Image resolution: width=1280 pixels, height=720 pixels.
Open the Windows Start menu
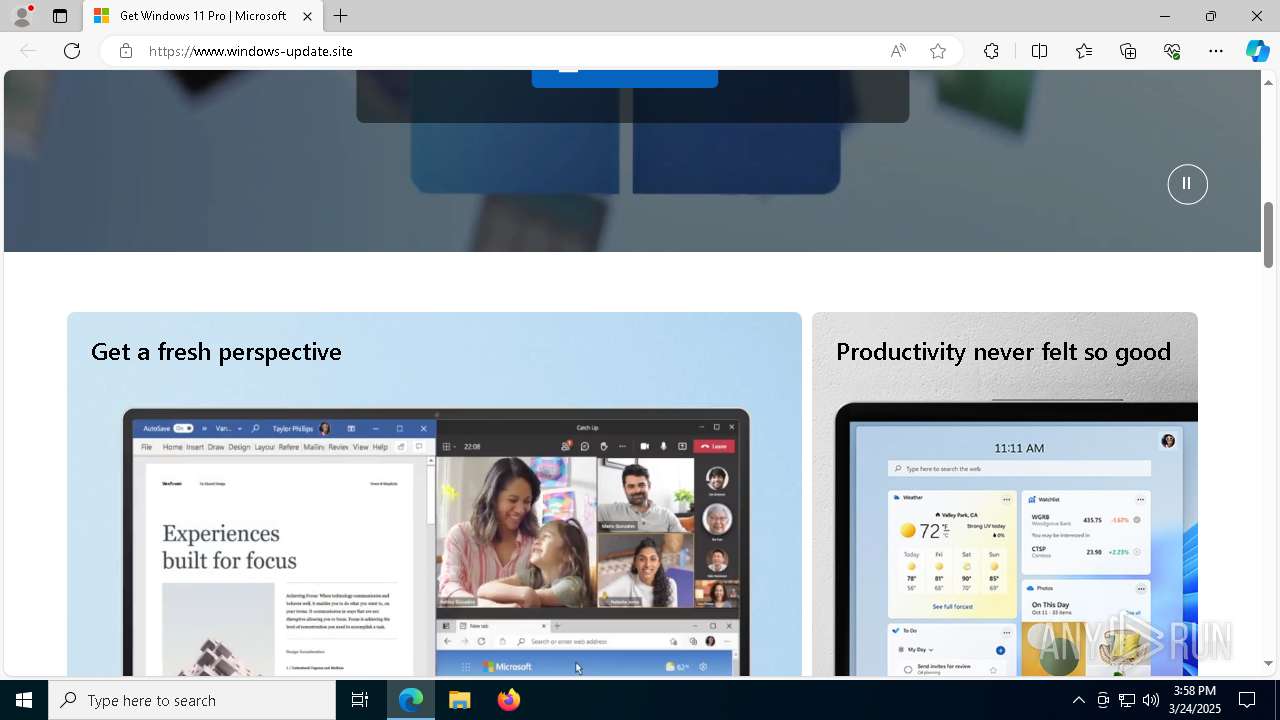pyautogui.click(x=24, y=700)
